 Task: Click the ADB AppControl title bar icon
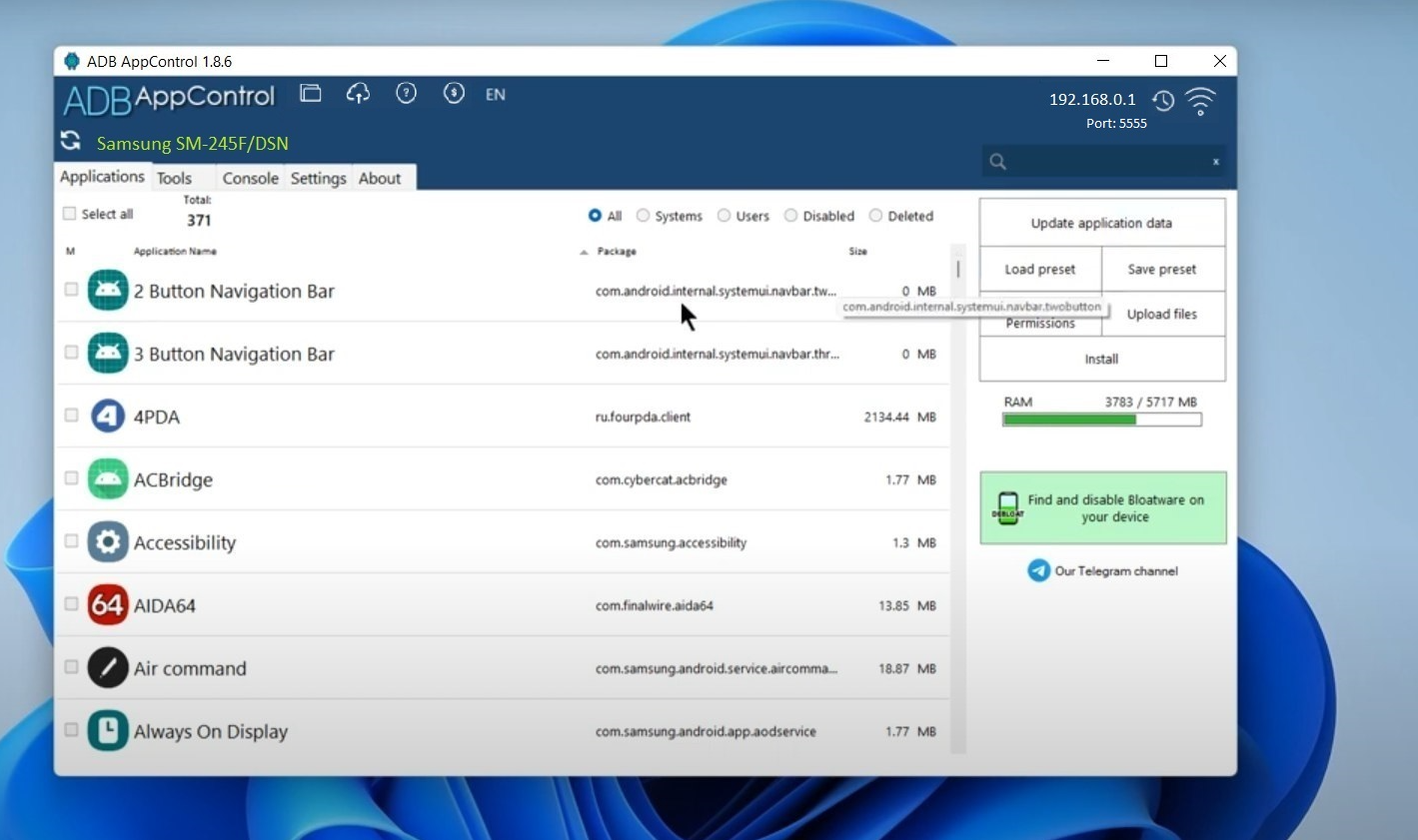click(x=72, y=61)
